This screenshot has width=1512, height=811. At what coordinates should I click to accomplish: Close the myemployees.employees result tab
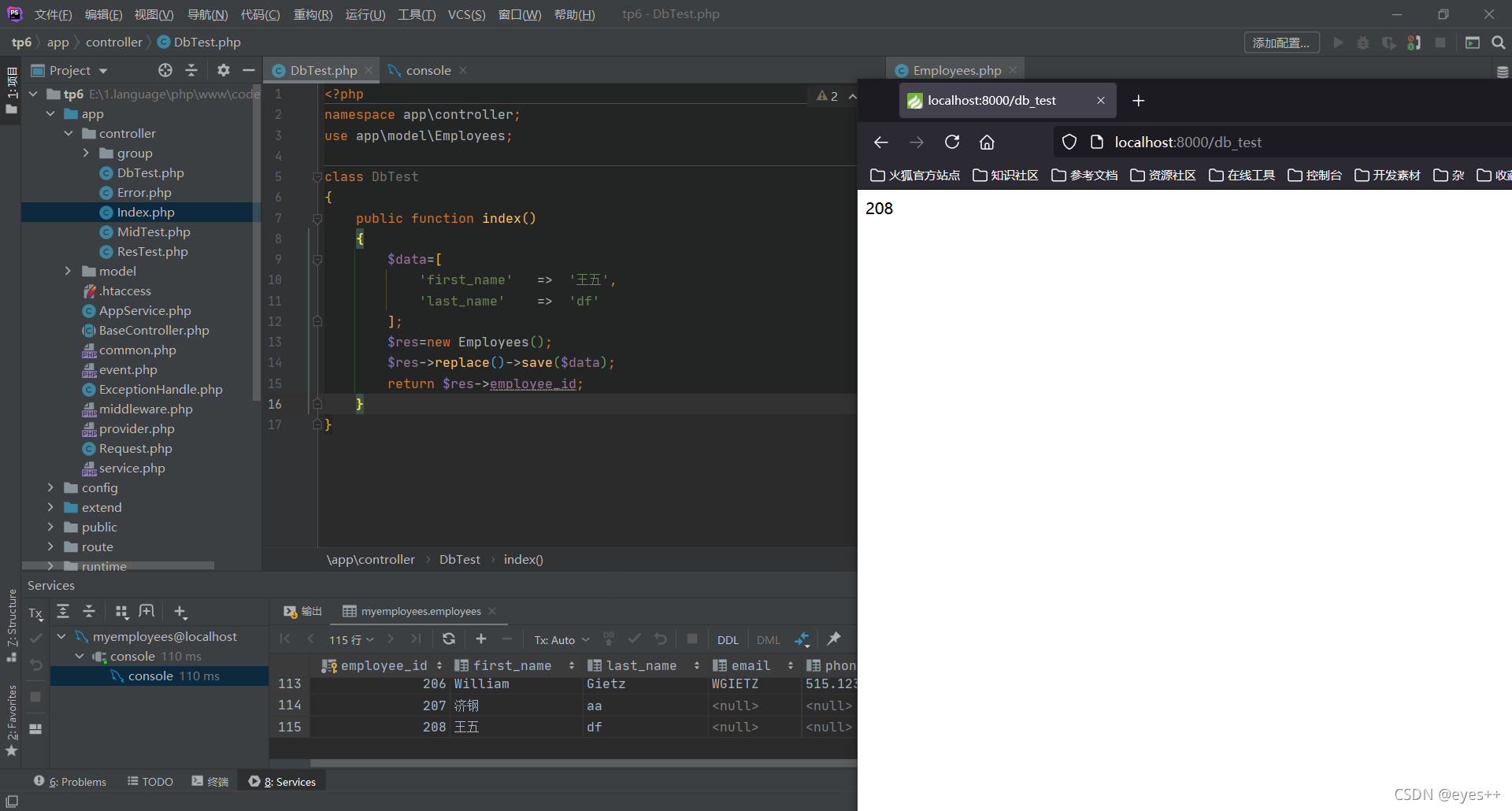(x=492, y=611)
